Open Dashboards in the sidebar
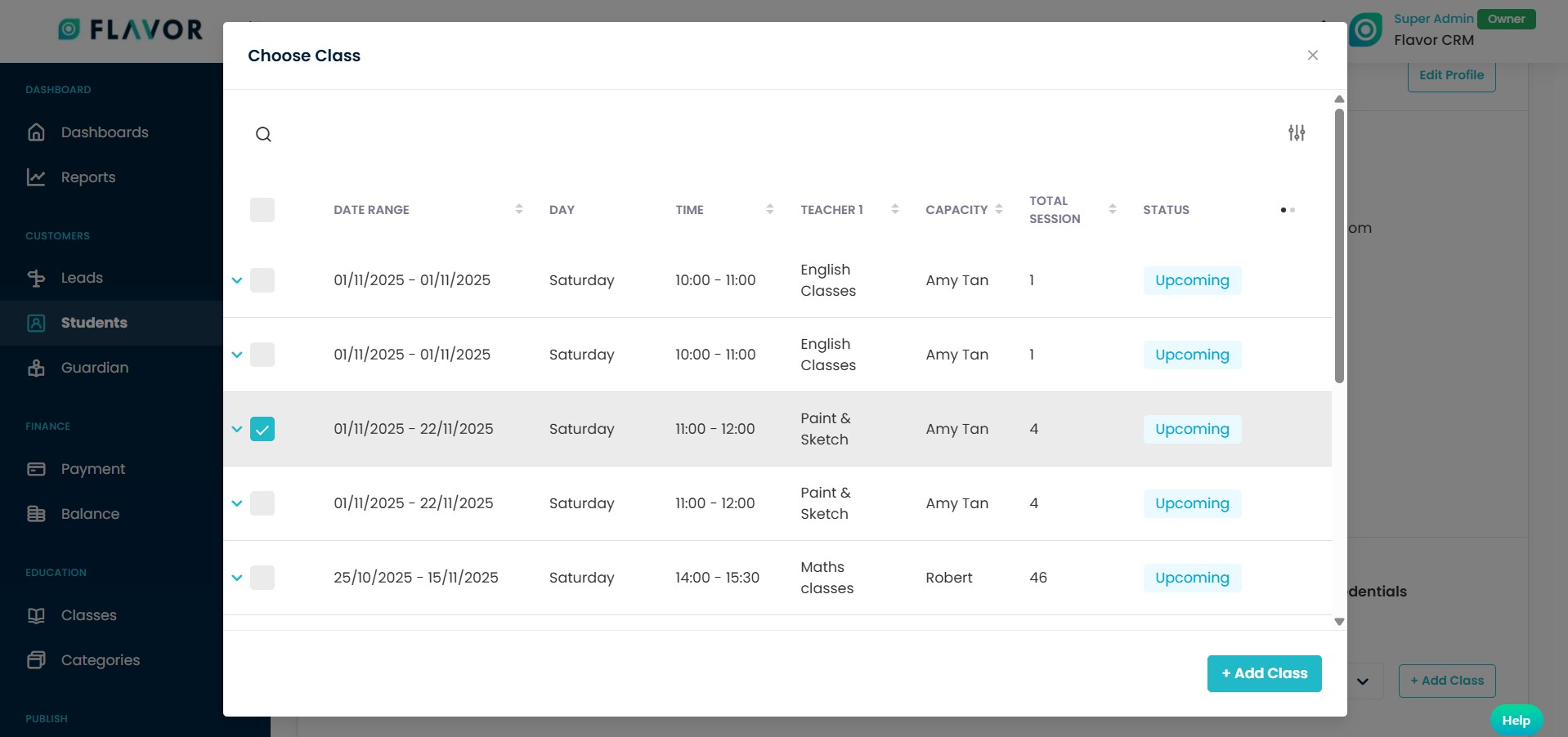1568x737 pixels. pyautogui.click(x=105, y=132)
